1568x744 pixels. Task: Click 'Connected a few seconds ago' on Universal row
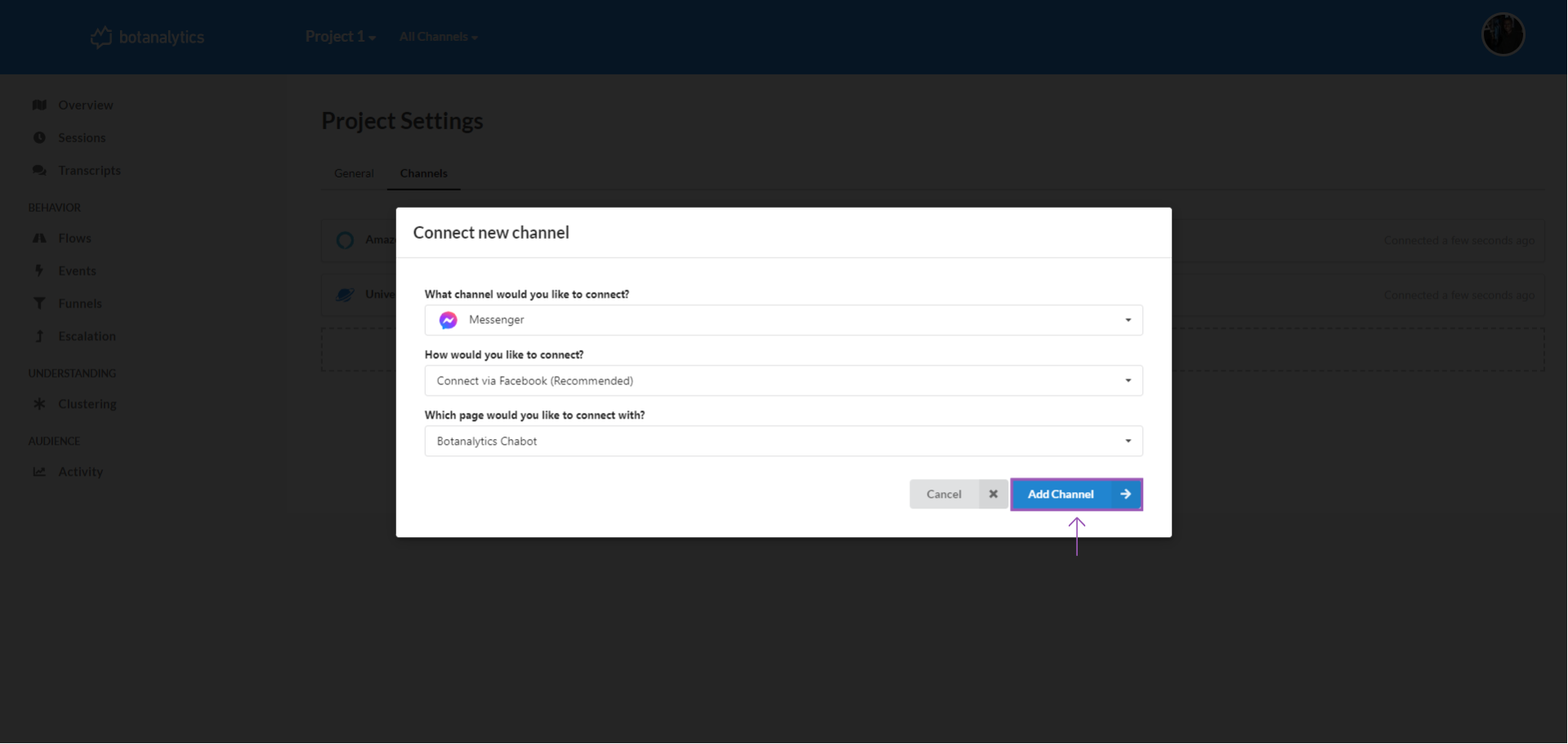[x=1459, y=294]
